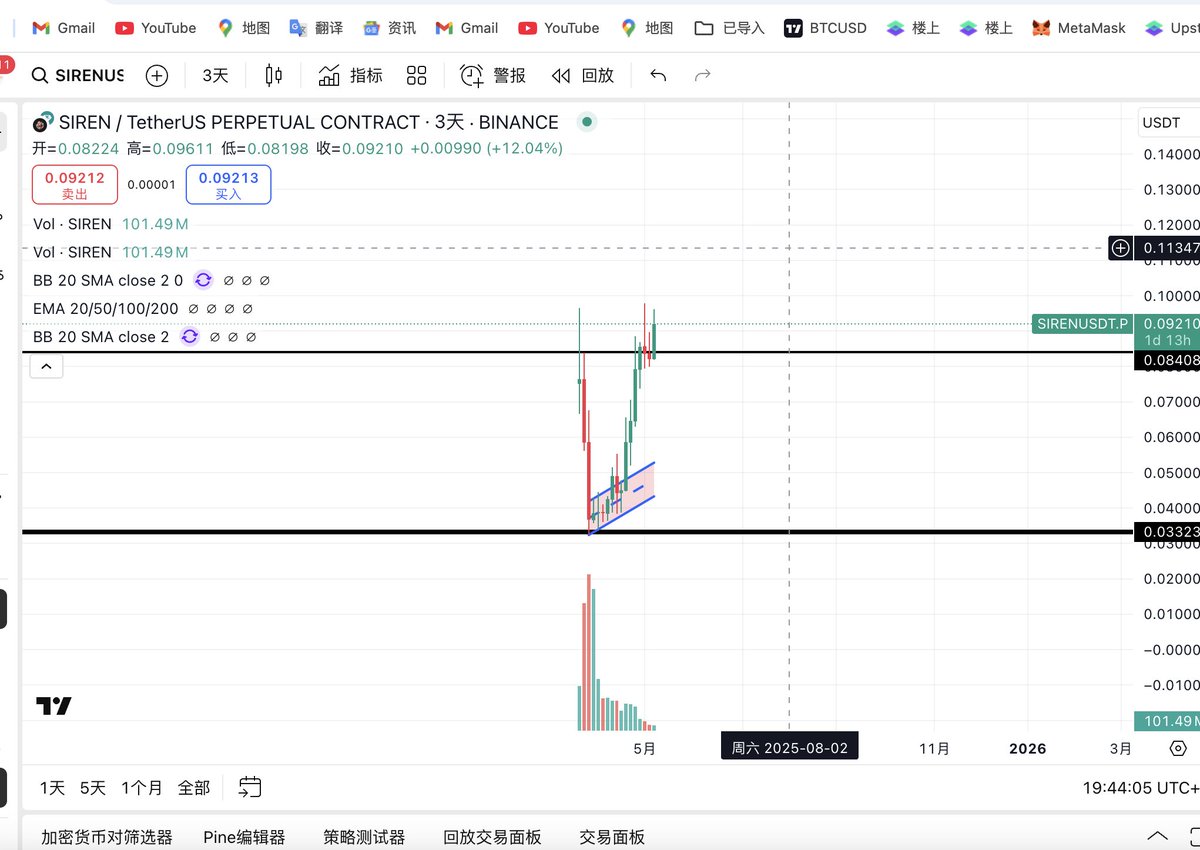Viewport: 1200px width, 850px height.
Task: Open the layout templates grid icon
Action: point(416,75)
